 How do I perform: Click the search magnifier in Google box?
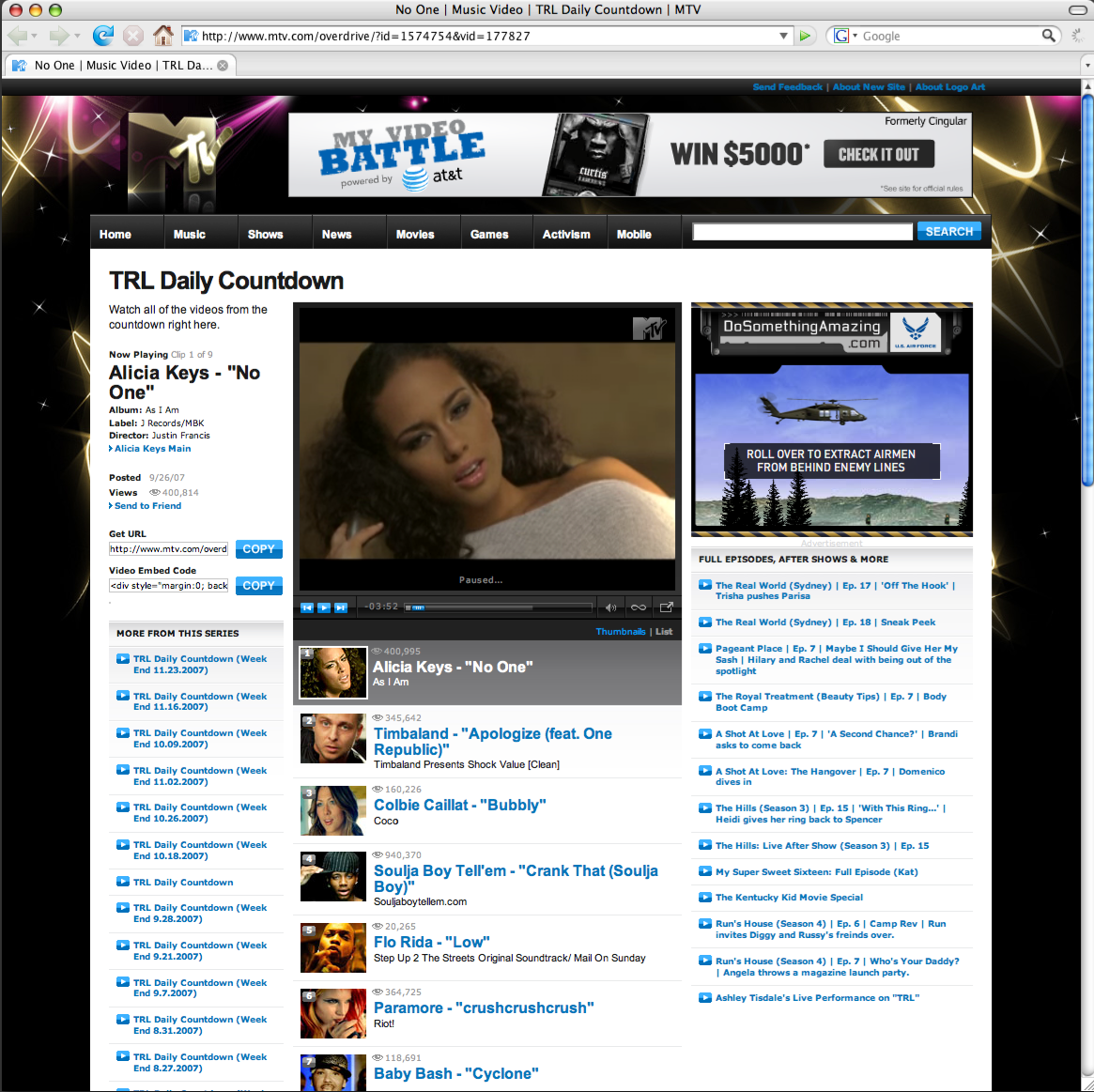pyautogui.click(x=1048, y=36)
